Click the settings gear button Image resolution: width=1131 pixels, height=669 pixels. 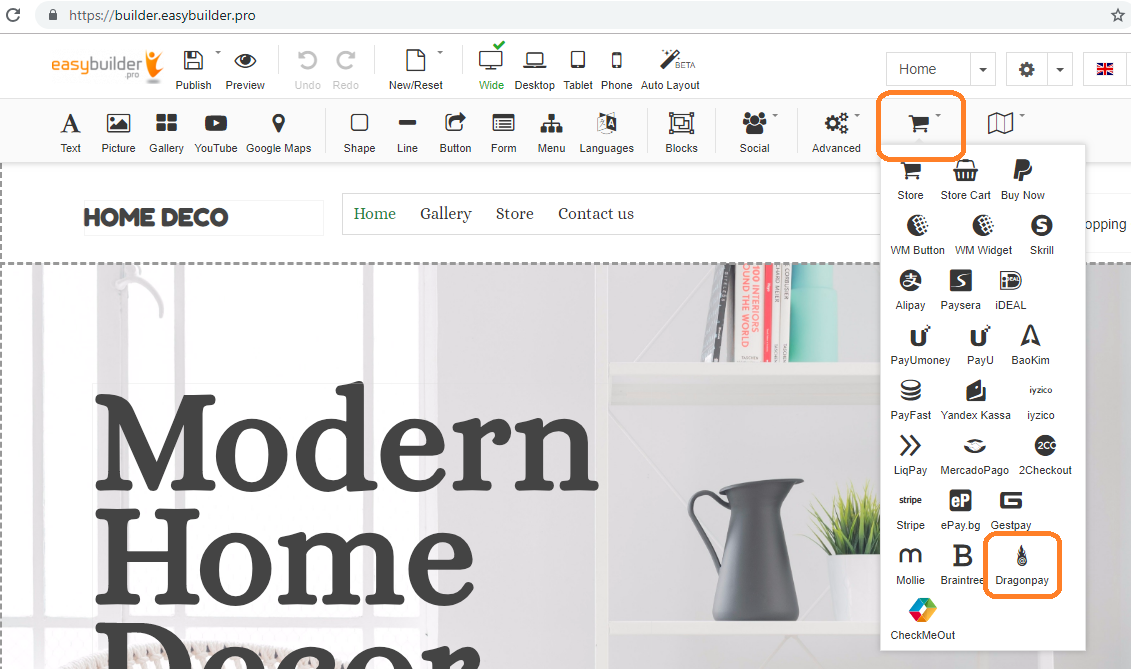pos(1026,69)
